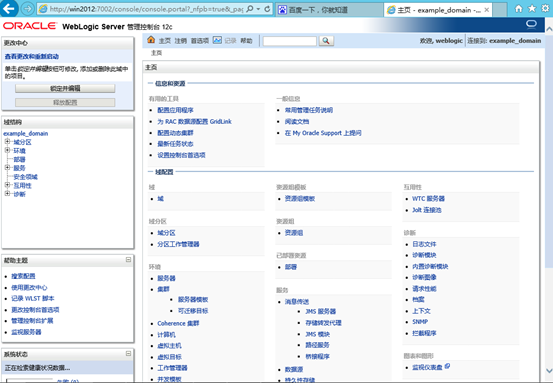This screenshot has width=553, height=383.
Task: Expand the 域分区 tree node
Action: pyautogui.click(x=7, y=141)
